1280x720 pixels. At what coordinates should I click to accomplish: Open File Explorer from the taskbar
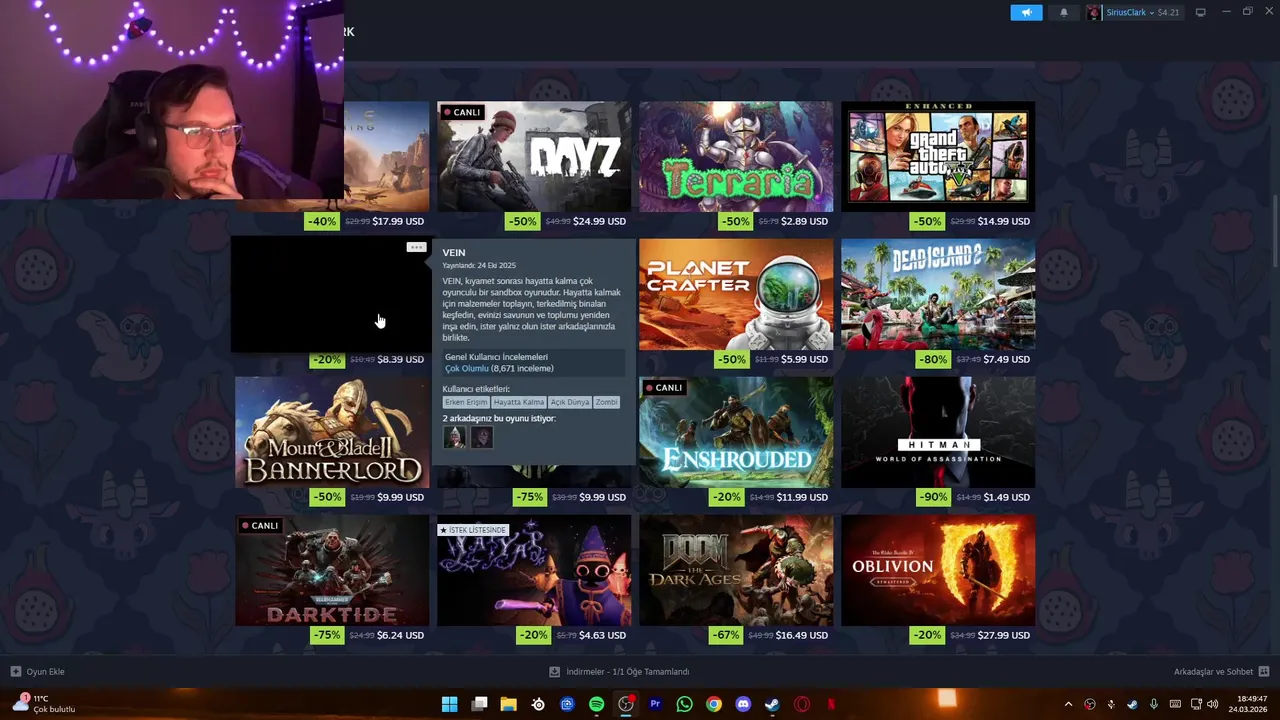point(508,704)
